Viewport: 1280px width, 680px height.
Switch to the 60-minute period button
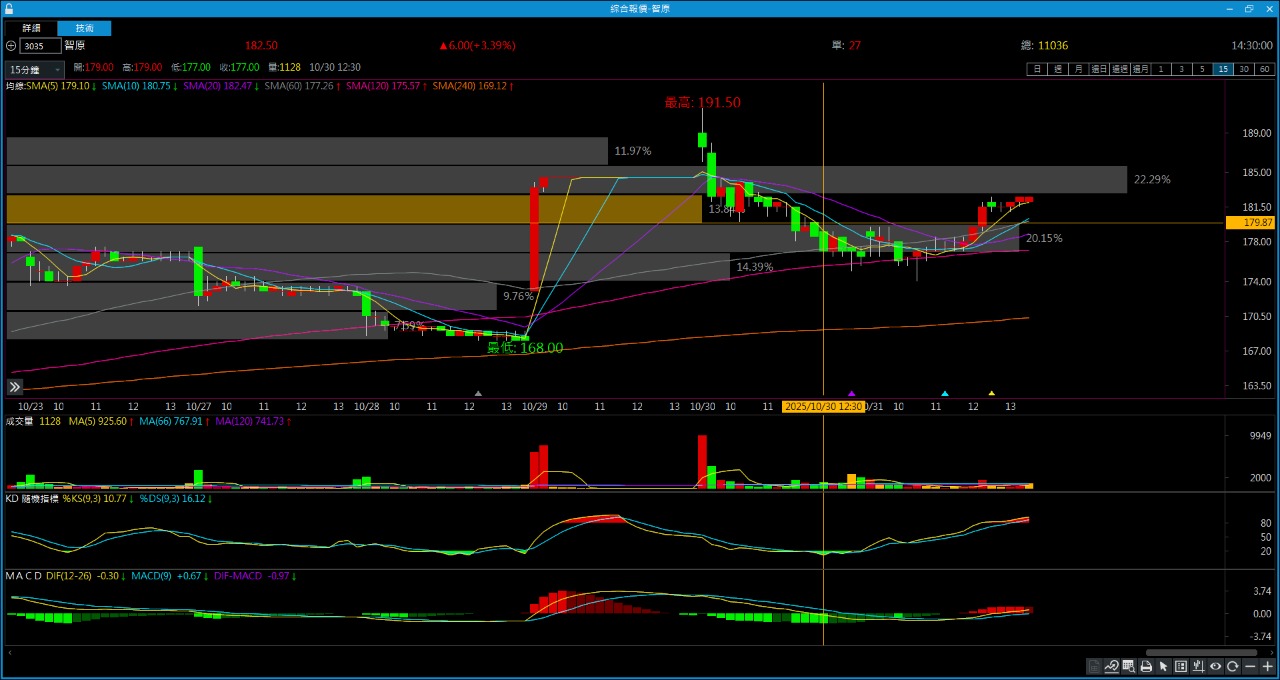(x=1264, y=69)
